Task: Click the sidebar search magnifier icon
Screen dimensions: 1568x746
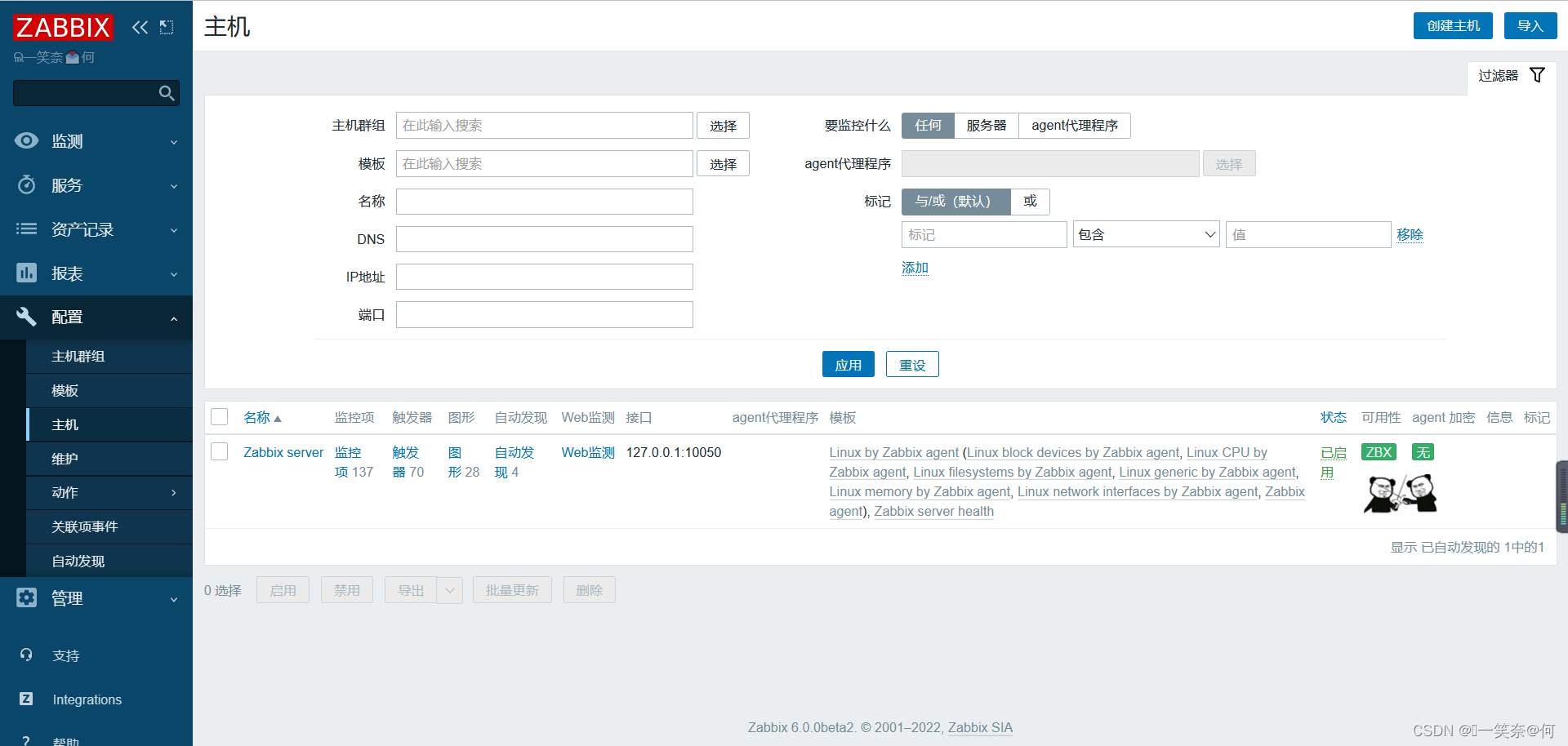Action: click(167, 93)
